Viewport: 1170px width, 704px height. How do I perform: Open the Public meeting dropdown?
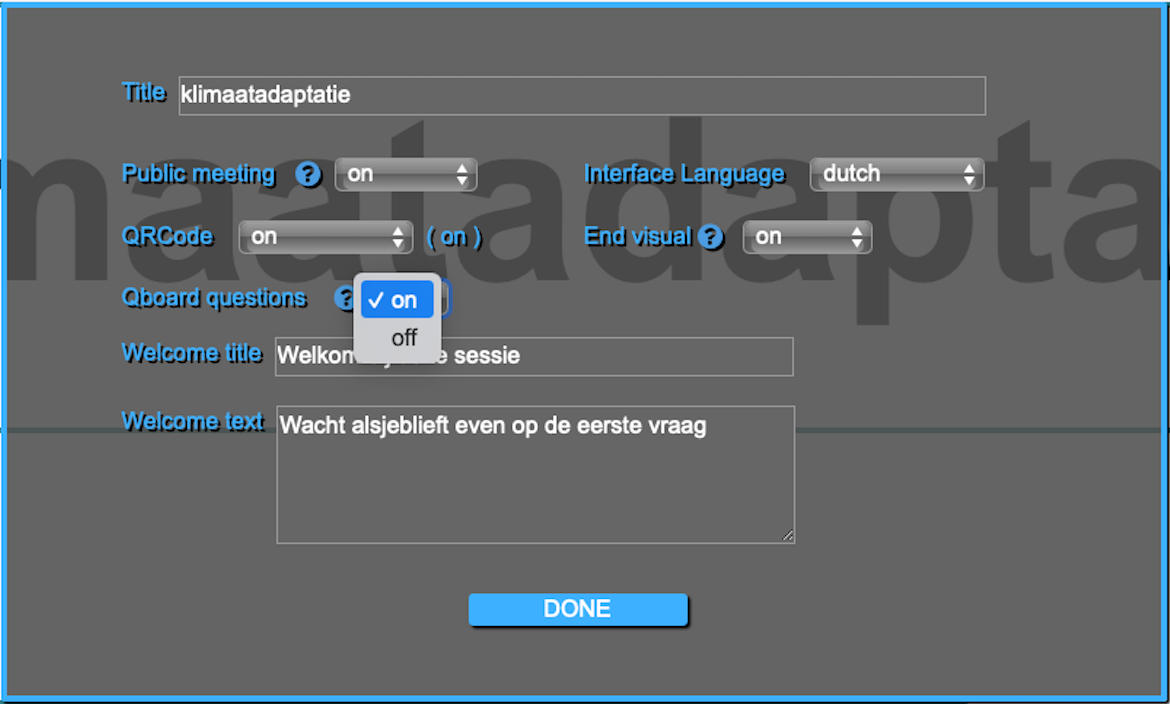click(405, 174)
